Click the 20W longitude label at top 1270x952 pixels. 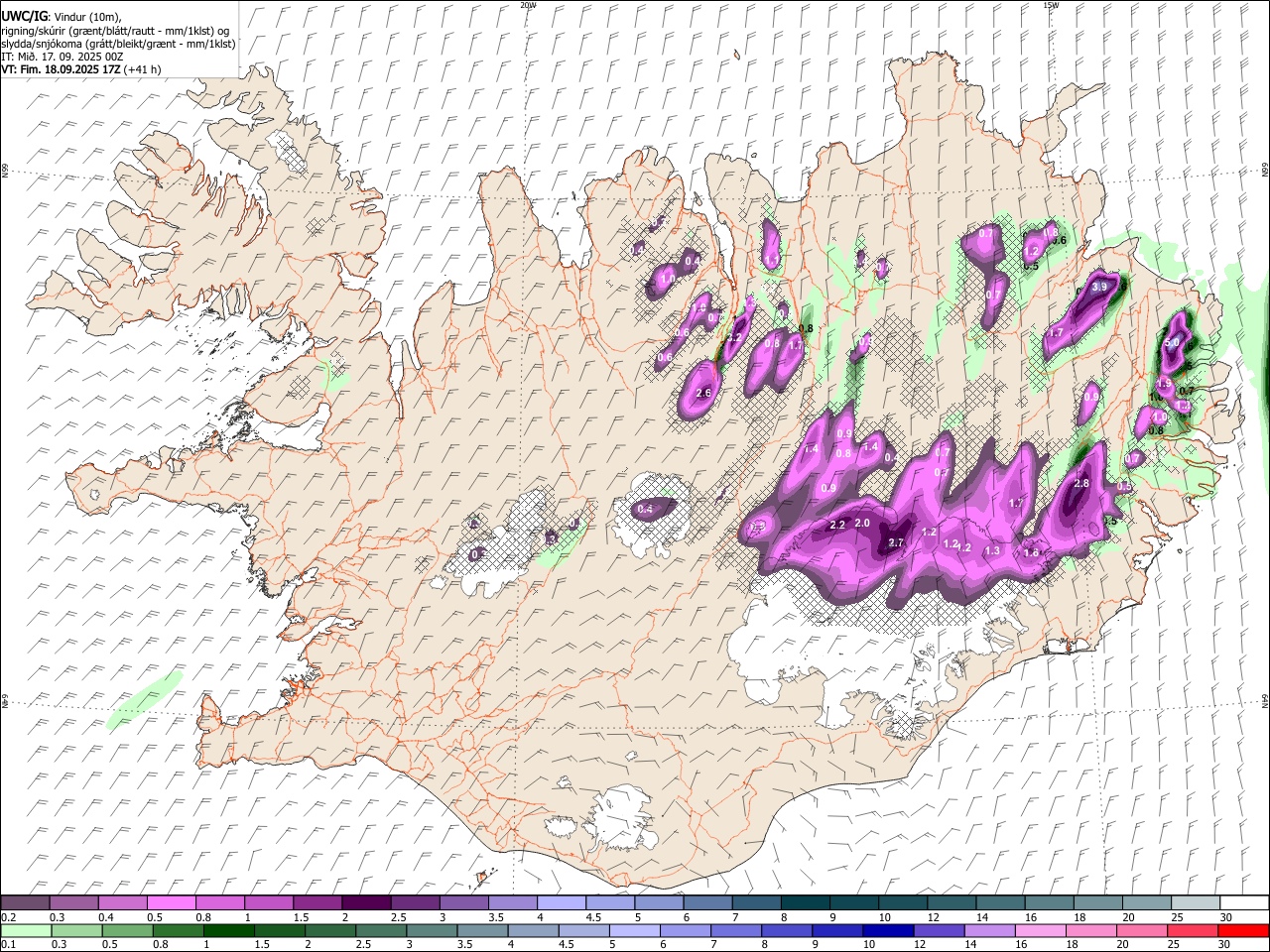click(529, 5)
